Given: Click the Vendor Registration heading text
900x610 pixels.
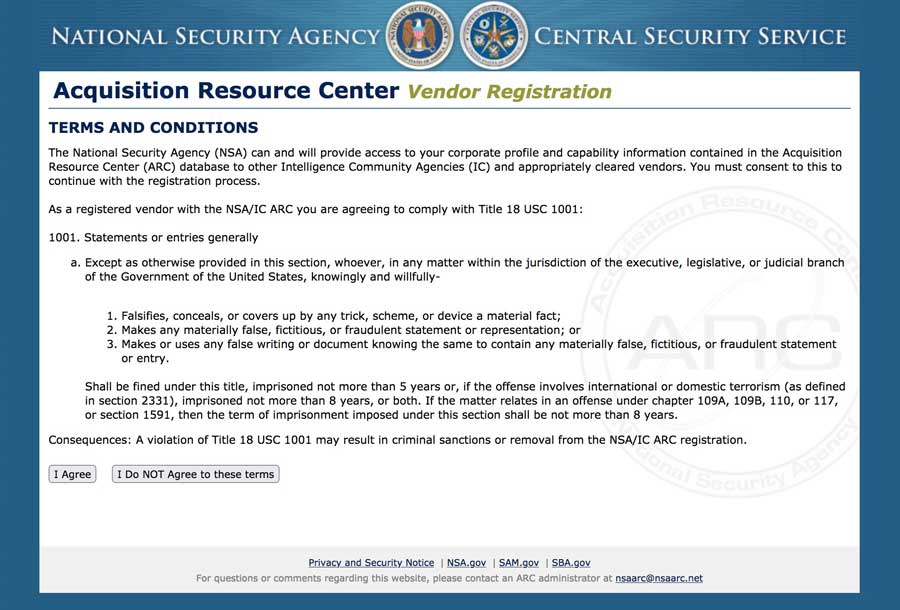Looking at the screenshot, I should click(509, 92).
